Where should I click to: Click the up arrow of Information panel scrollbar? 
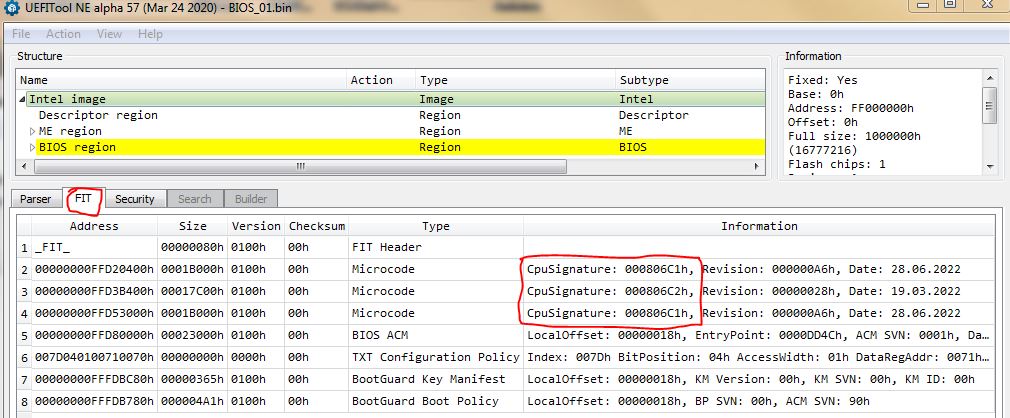pyautogui.click(x=990, y=78)
